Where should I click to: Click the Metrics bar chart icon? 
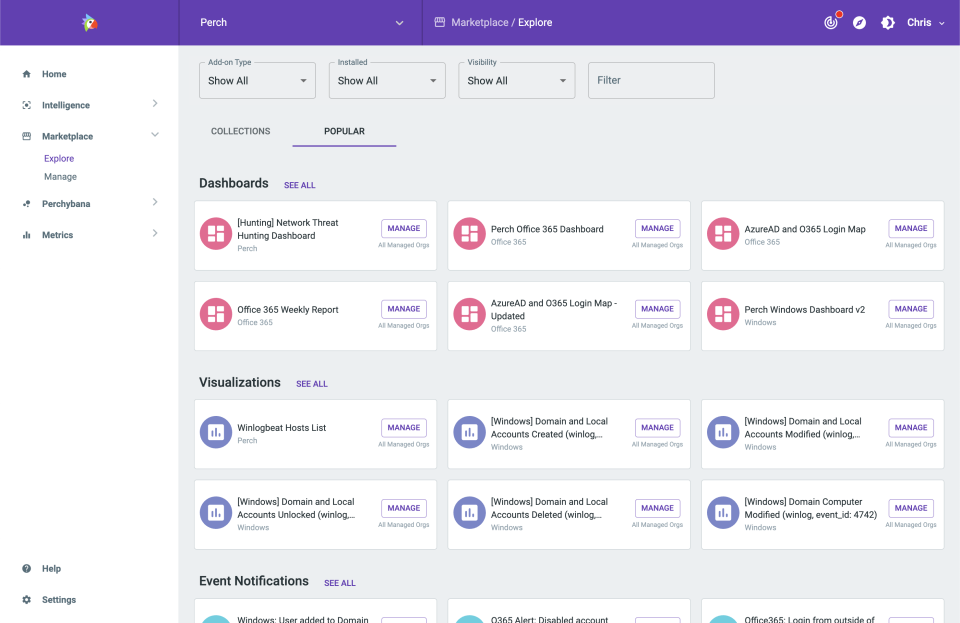(26, 235)
